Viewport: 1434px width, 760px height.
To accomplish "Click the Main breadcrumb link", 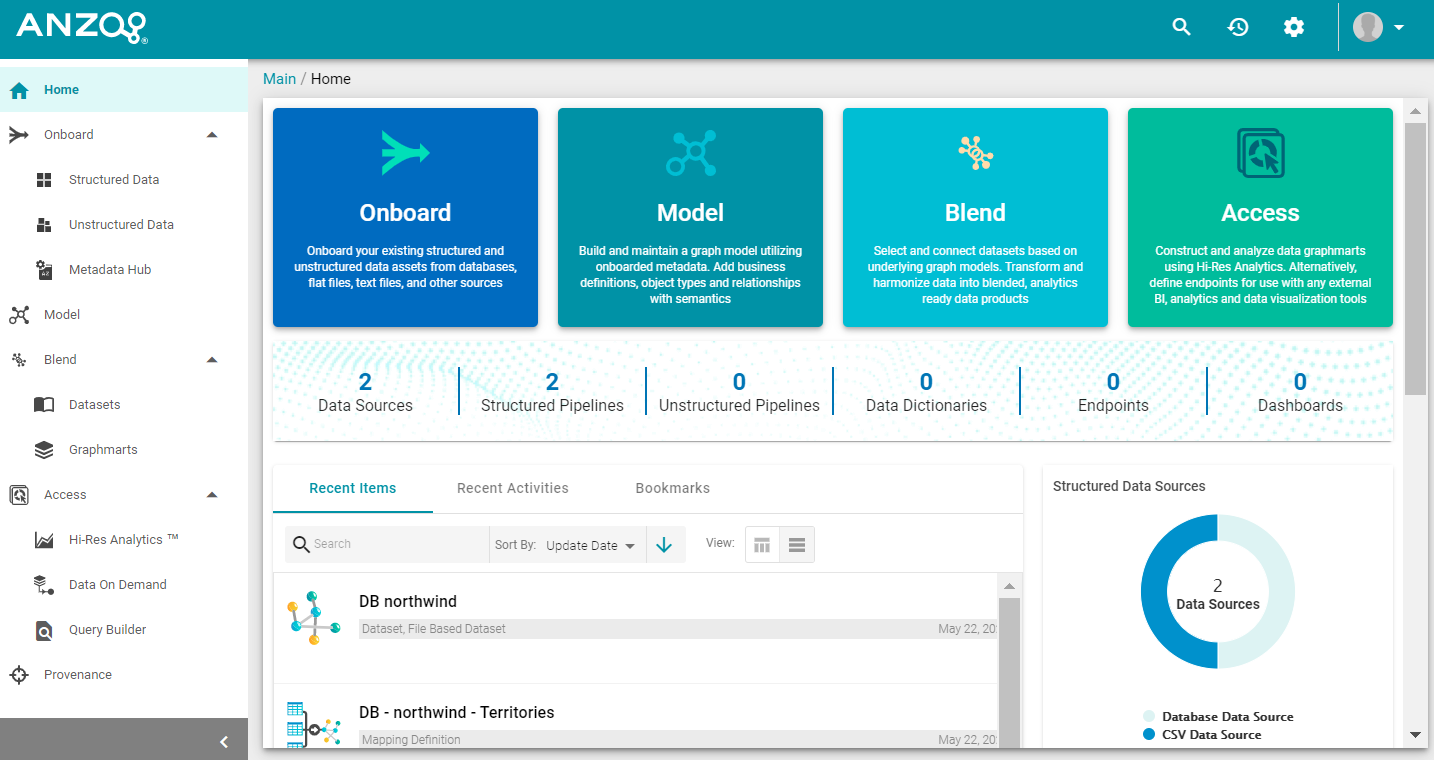I will pyautogui.click(x=279, y=78).
